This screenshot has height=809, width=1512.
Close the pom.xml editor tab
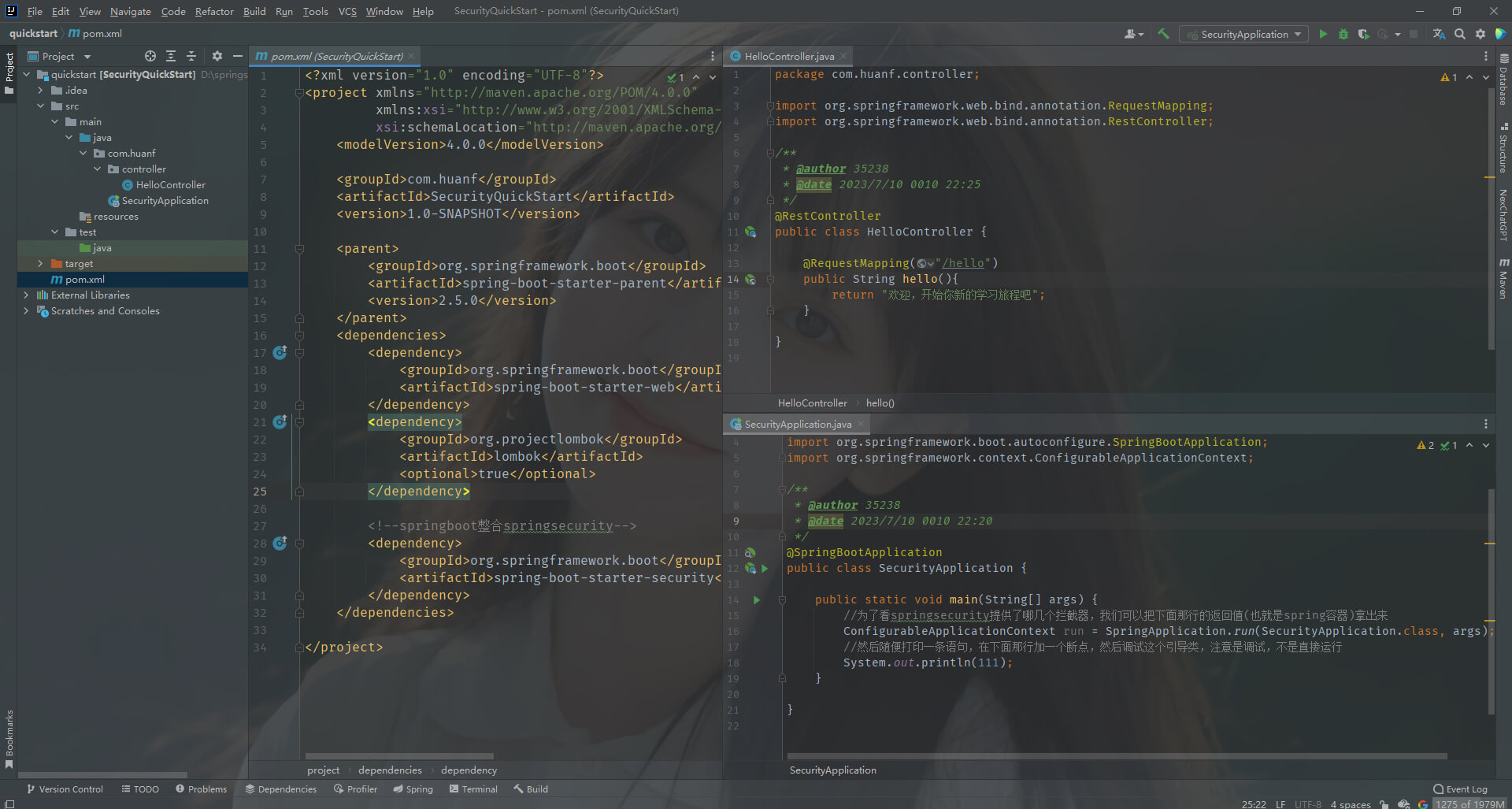[411, 56]
